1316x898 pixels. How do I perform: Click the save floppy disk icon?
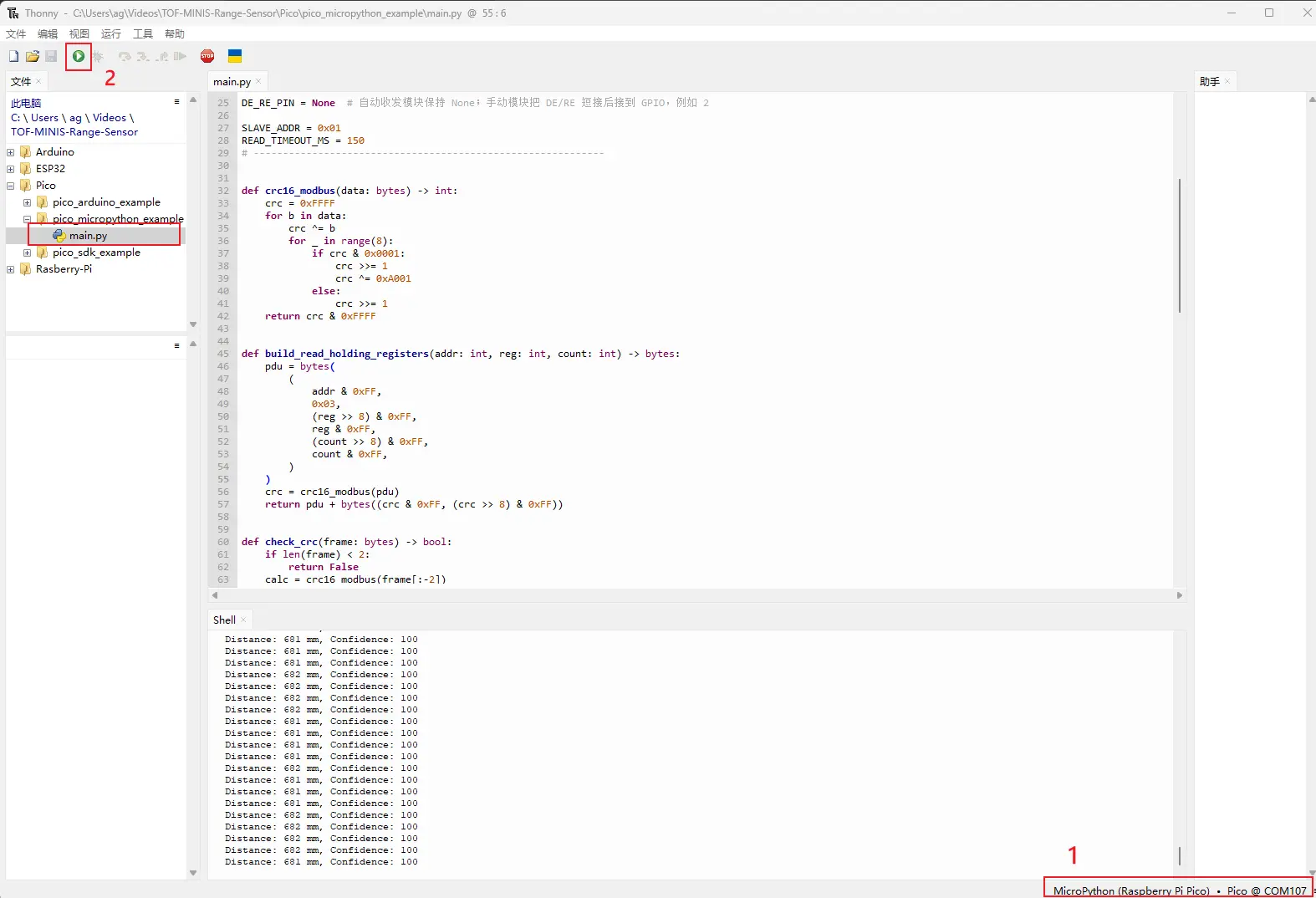point(51,56)
